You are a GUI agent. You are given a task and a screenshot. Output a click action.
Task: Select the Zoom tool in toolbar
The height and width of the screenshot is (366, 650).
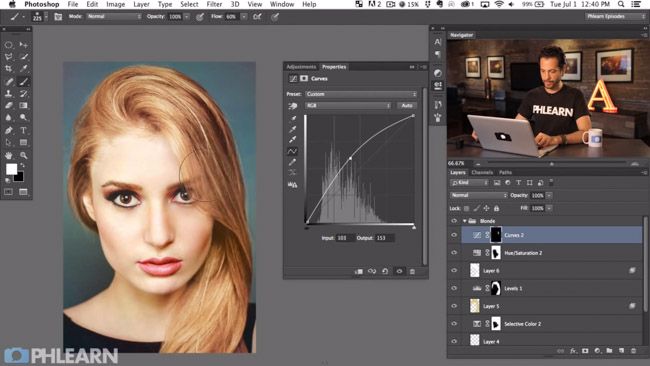(x=24, y=155)
